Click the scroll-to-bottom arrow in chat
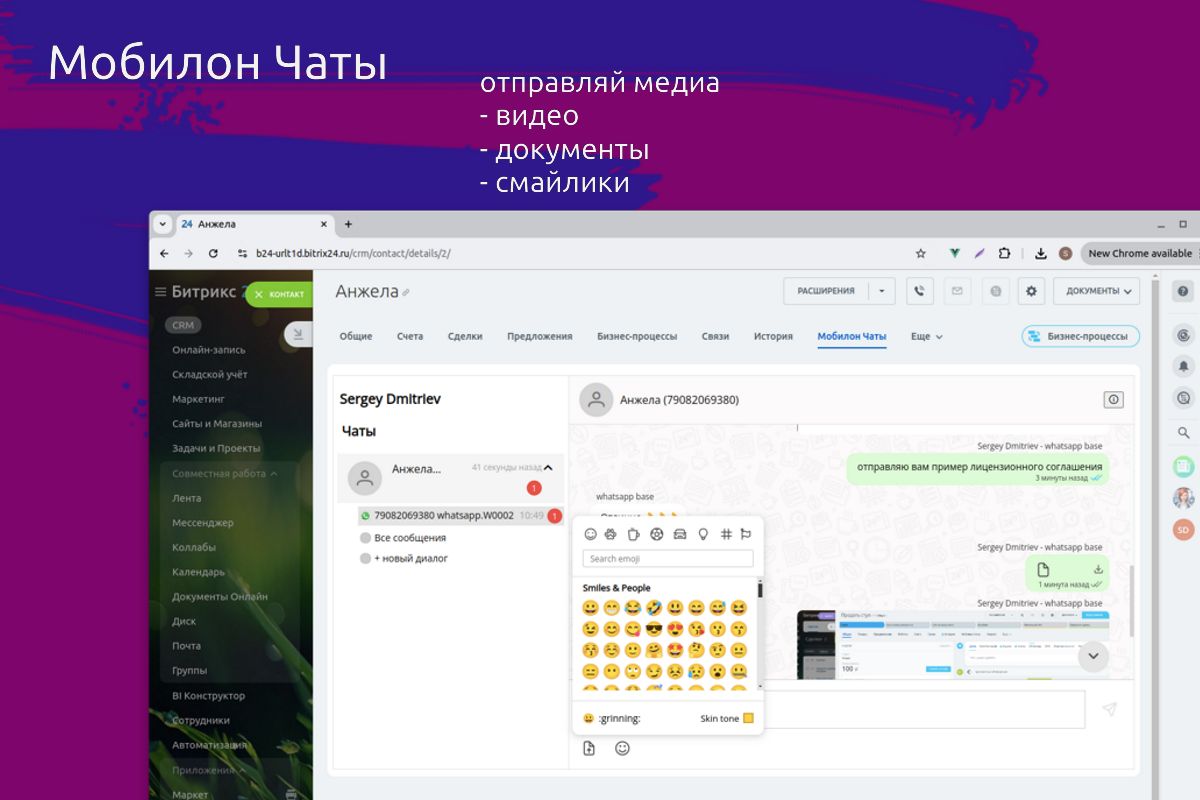Screen dimensions: 1200x800 pyautogui.click(x=1093, y=656)
